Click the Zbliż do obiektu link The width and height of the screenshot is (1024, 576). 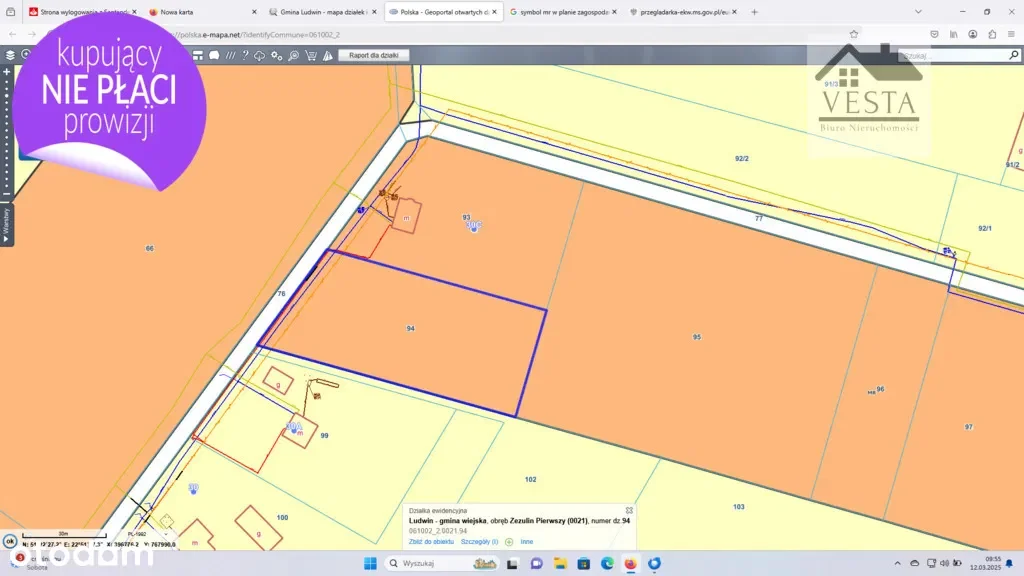(431, 541)
